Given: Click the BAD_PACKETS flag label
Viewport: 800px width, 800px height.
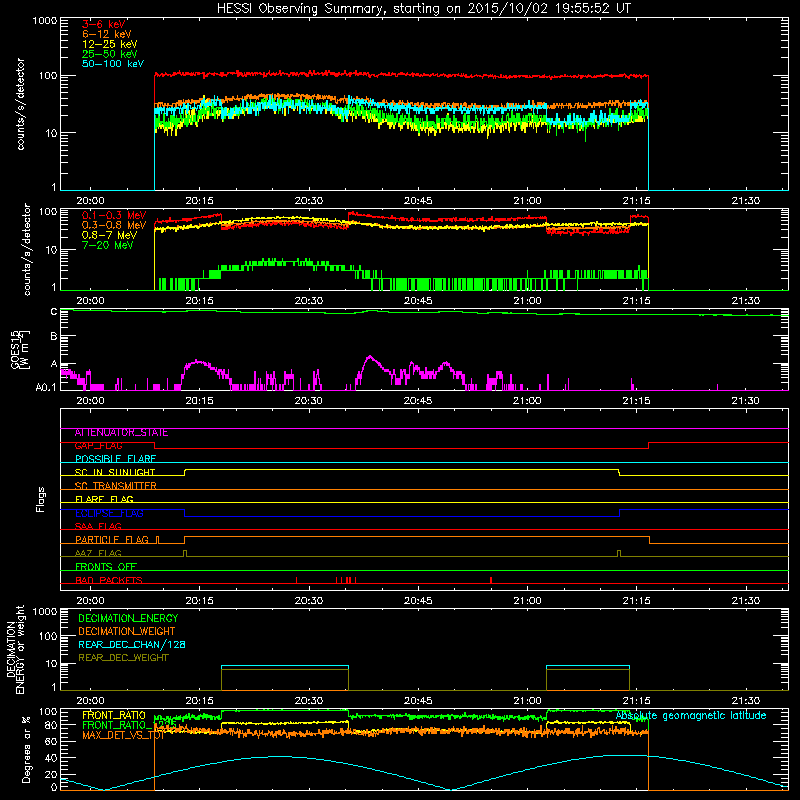Looking at the screenshot, I should point(109,580).
